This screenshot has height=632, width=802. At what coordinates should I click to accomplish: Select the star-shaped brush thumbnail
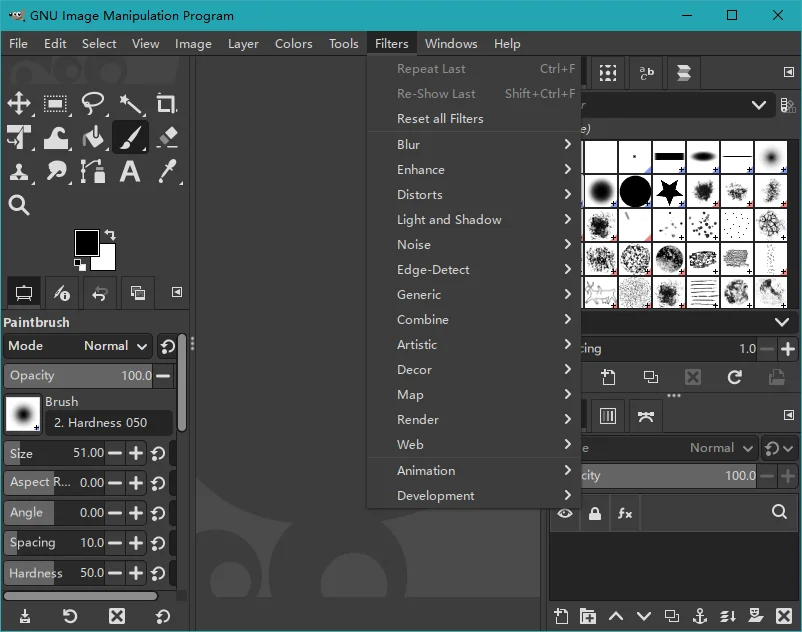(x=669, y=191)
